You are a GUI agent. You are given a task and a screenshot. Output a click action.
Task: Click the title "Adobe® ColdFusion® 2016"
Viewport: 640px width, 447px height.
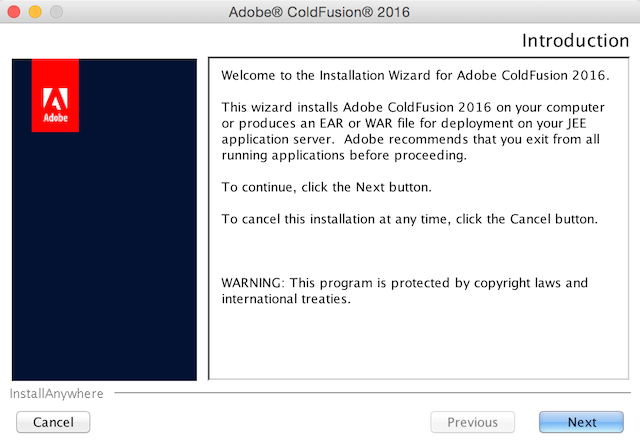pos(319,12)
